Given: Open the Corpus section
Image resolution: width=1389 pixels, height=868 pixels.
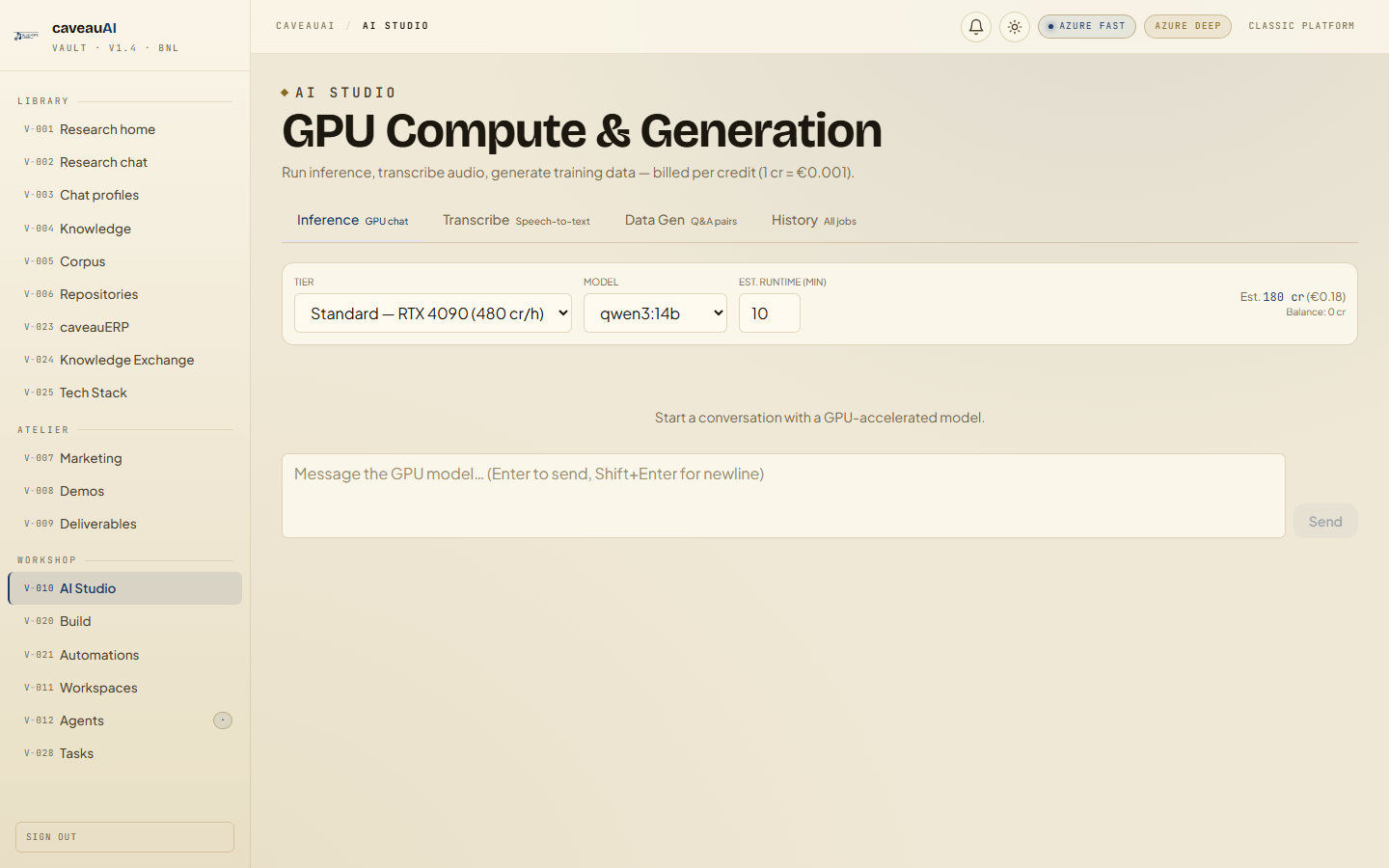Looking at the screenshot, I should tap(124, 261).
